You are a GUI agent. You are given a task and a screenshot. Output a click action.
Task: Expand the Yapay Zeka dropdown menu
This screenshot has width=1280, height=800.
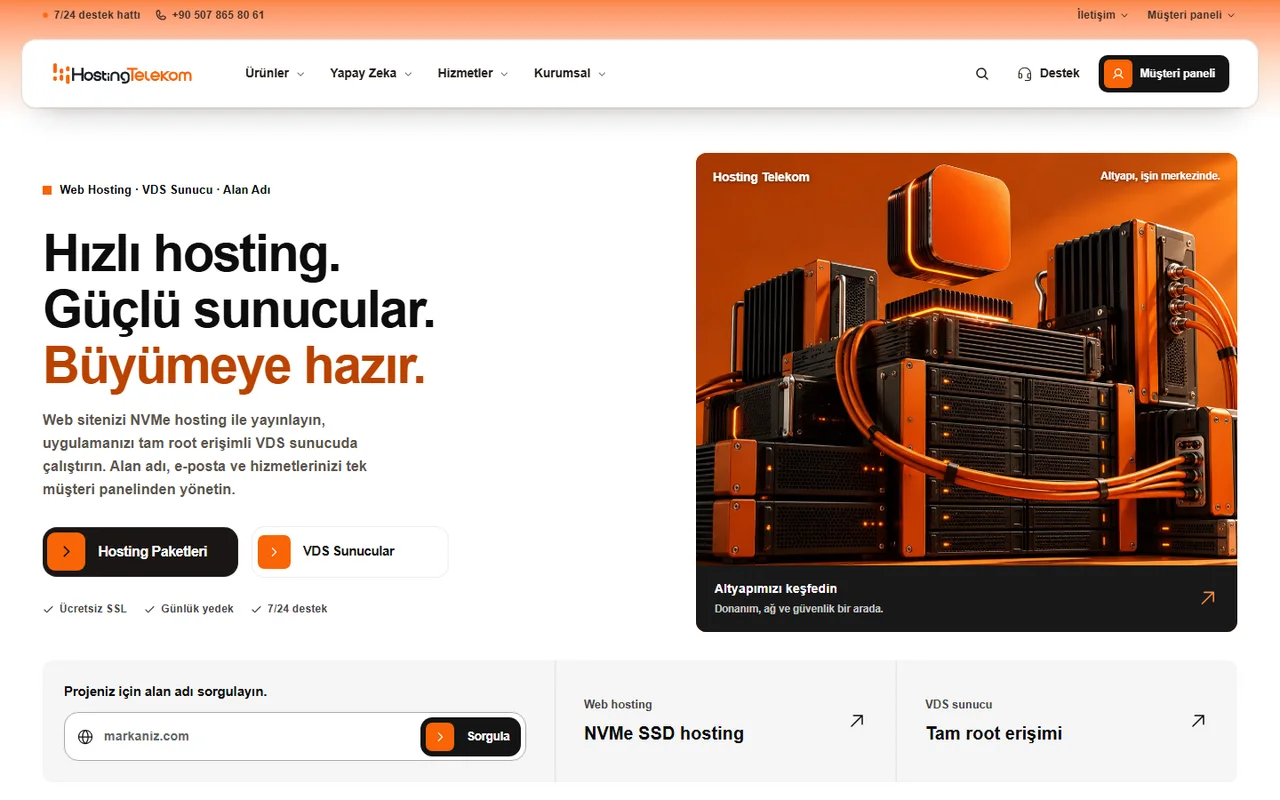[x=371, y=73]
